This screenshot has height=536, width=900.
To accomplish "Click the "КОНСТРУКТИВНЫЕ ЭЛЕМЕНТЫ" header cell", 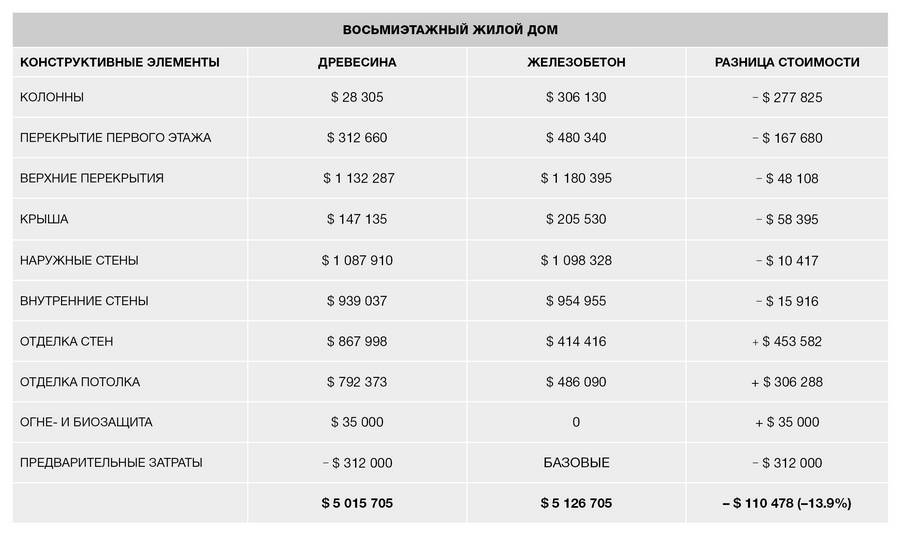I will pos(119,62).
